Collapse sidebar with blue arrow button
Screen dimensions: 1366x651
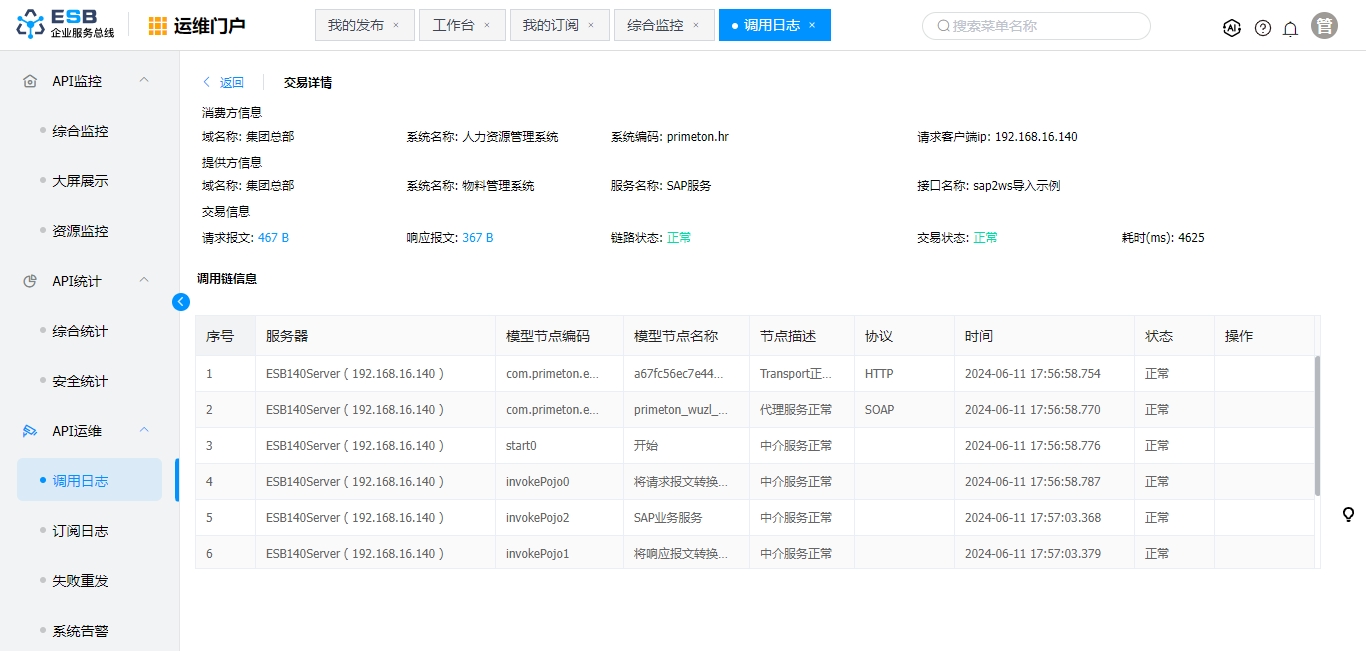pyautogui.click(x=181, y=302)
